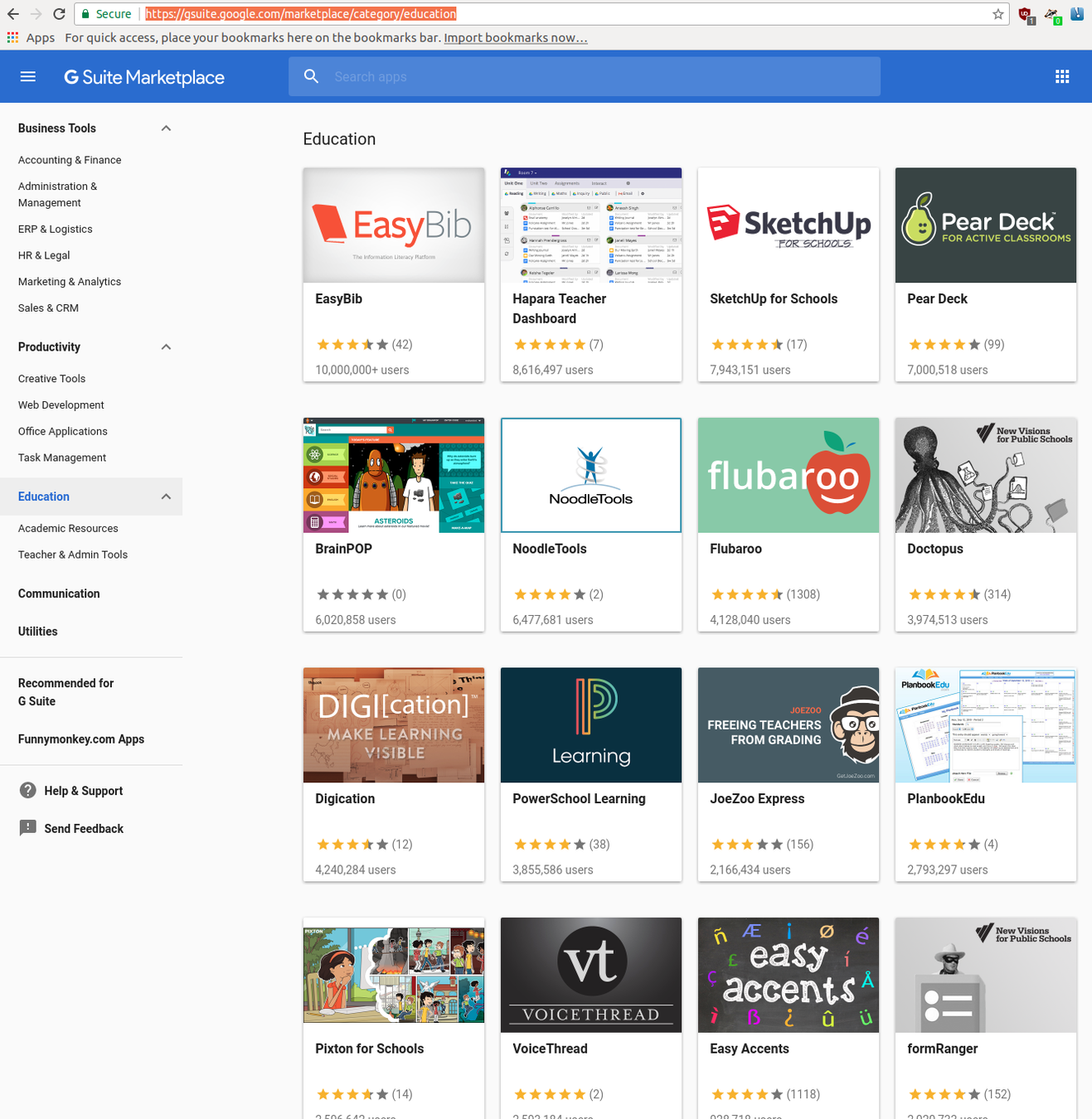Open the formRanger thumbnail

pyautogui.click(x=986, y=975)
